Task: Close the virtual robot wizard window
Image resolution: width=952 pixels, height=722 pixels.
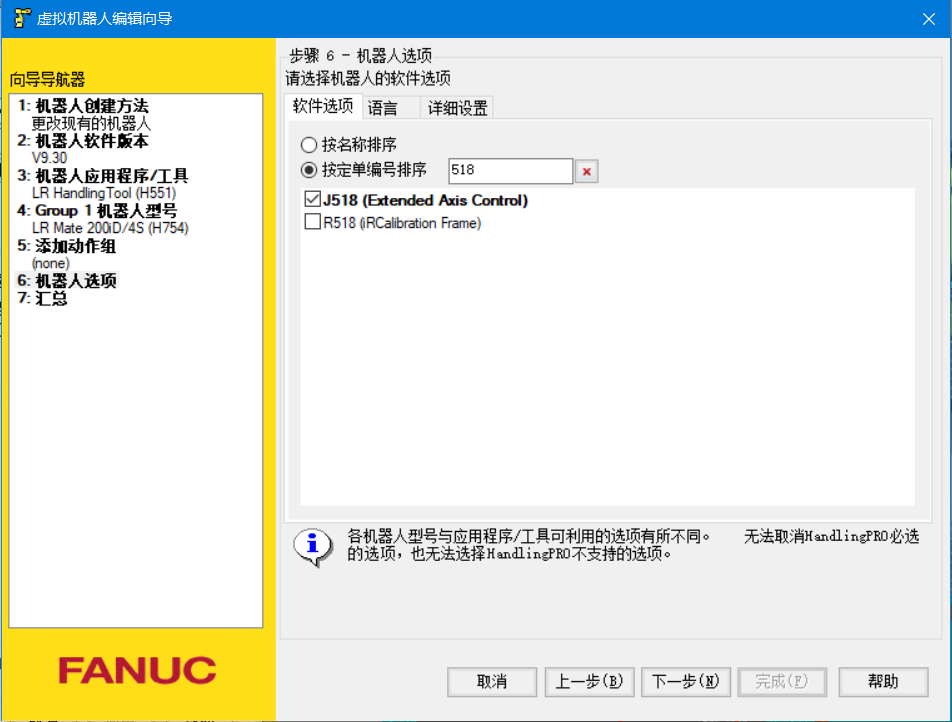Action: coord(927,18)
